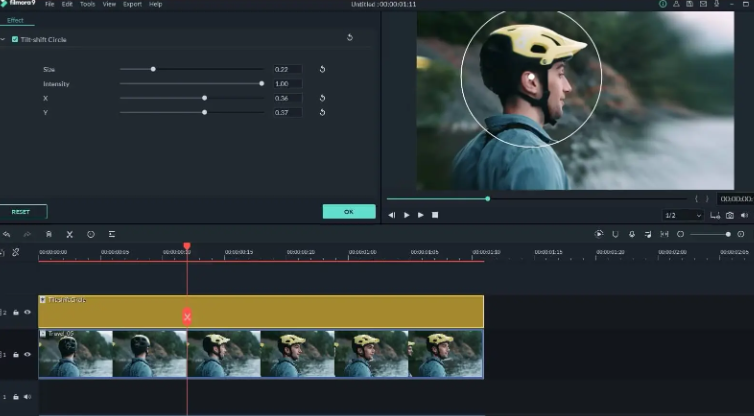This screenshot has height=416, width=754.
Task: Select the TiltshiftCircle effect clip
Action: (x=261, y=312)
